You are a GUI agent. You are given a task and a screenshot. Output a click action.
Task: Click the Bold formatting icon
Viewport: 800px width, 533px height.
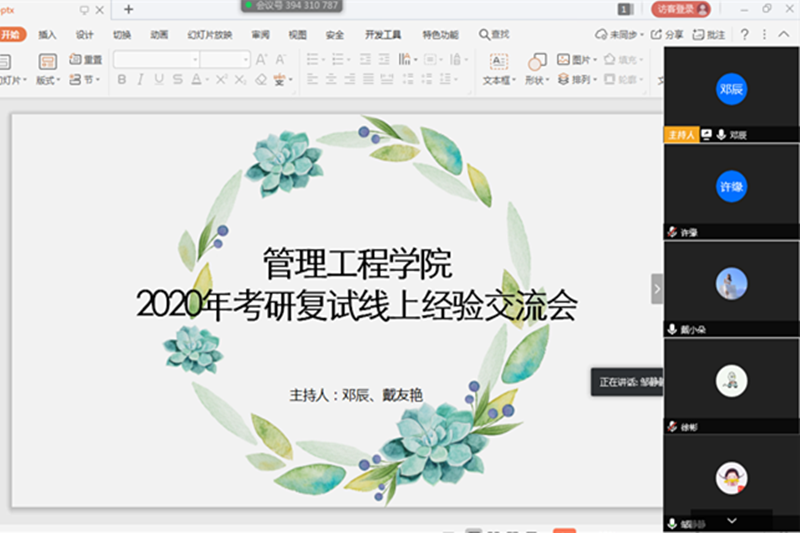[122, 80]
